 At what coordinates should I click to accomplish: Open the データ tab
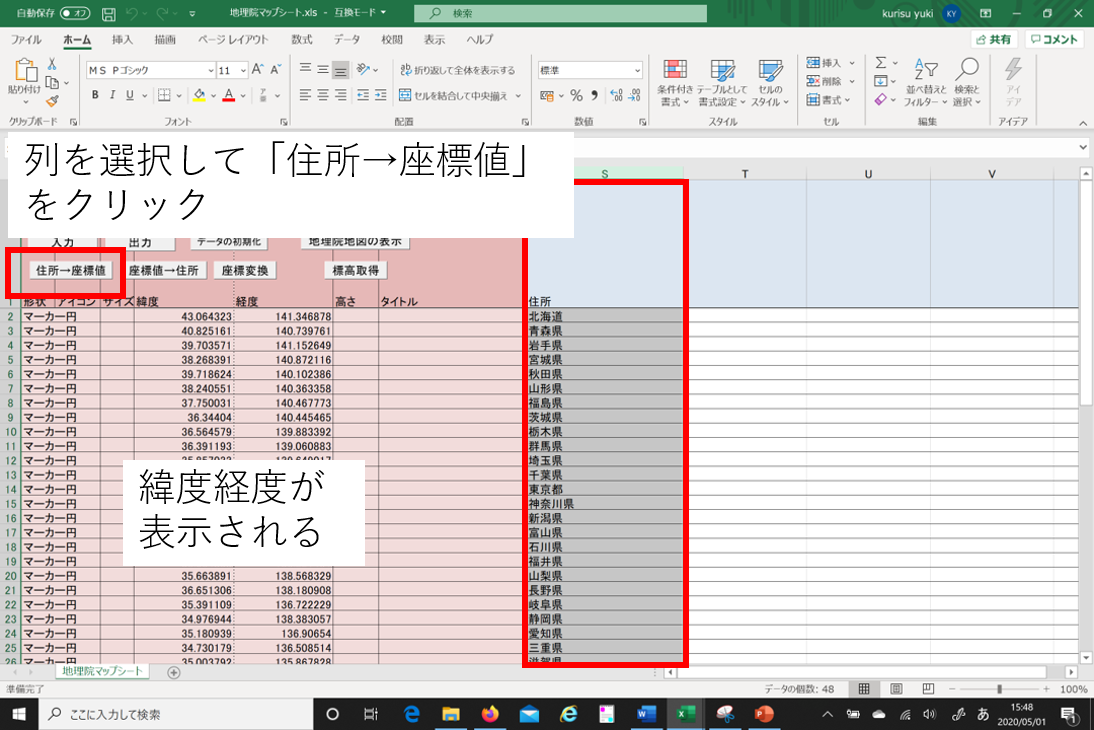347,40
